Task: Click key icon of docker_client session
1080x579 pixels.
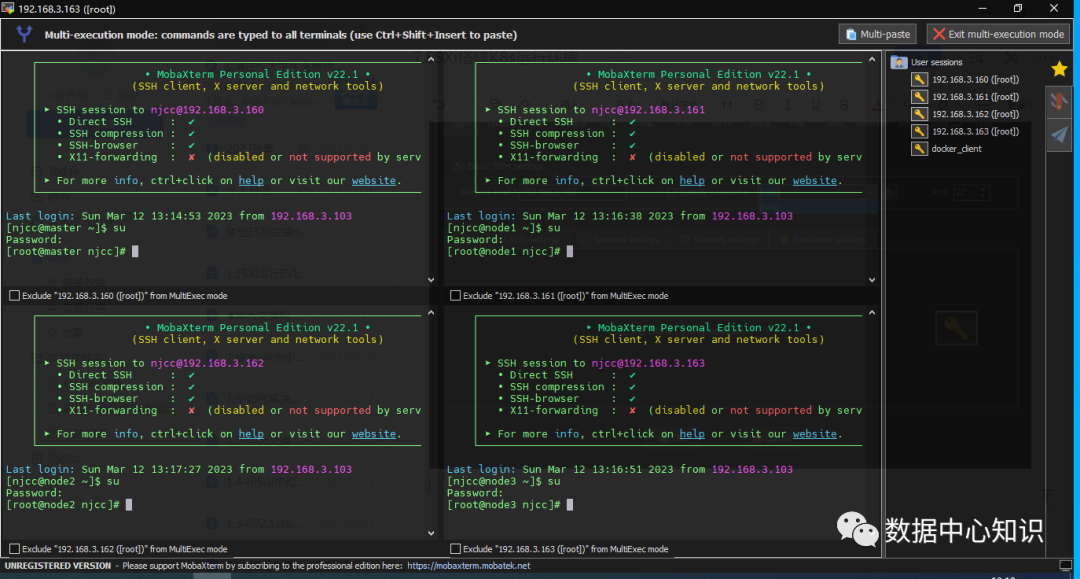Action: coord(920,149)
